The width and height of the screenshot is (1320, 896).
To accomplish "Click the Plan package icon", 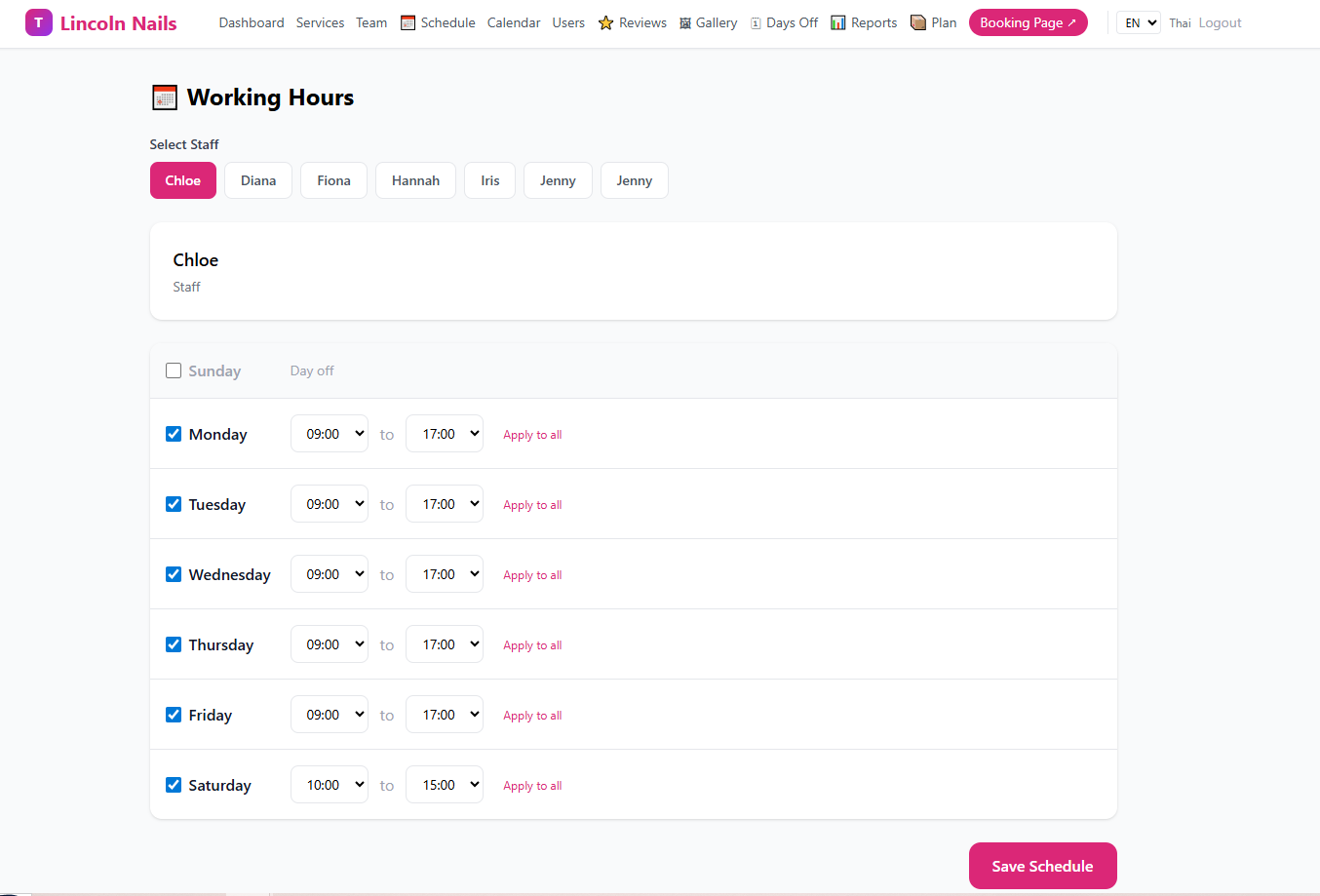I will (x=918, y=22).
